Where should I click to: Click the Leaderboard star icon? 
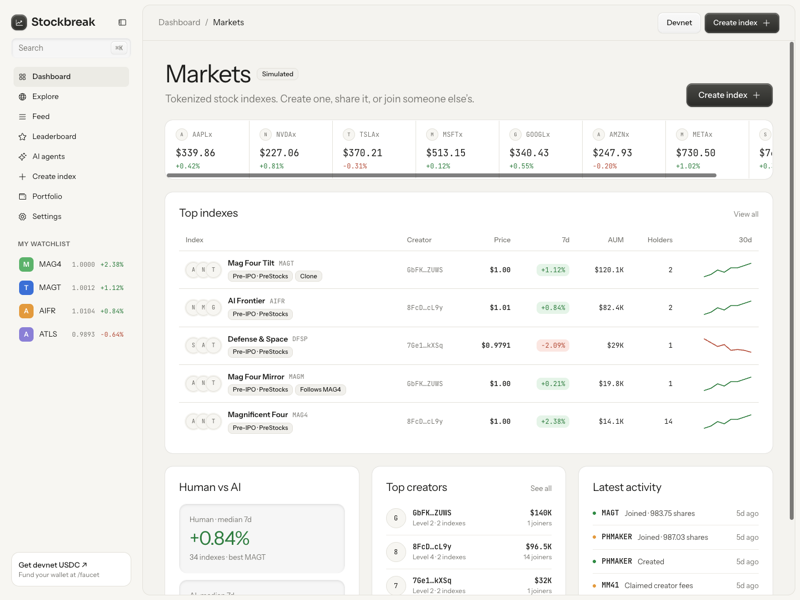(x=22, y=136)
